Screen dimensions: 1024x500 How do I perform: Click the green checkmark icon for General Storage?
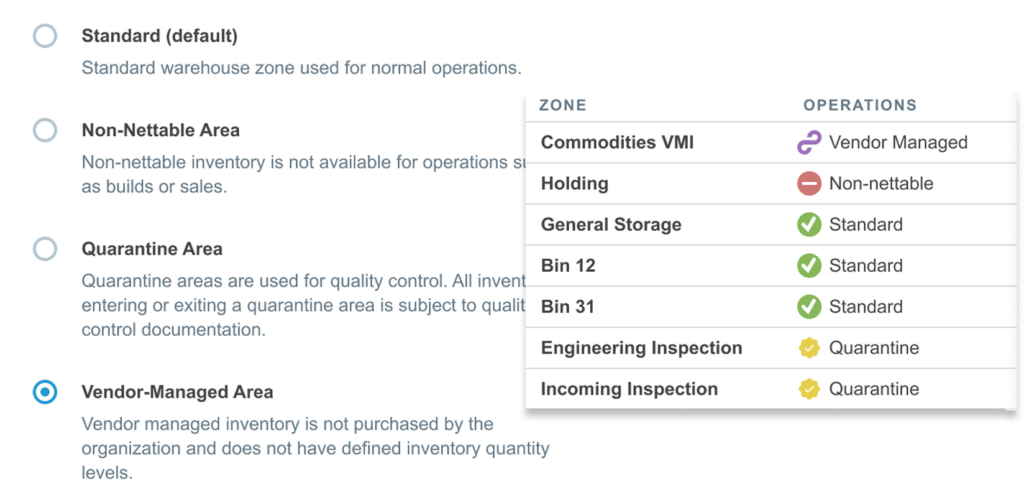[x=808, y=225]
